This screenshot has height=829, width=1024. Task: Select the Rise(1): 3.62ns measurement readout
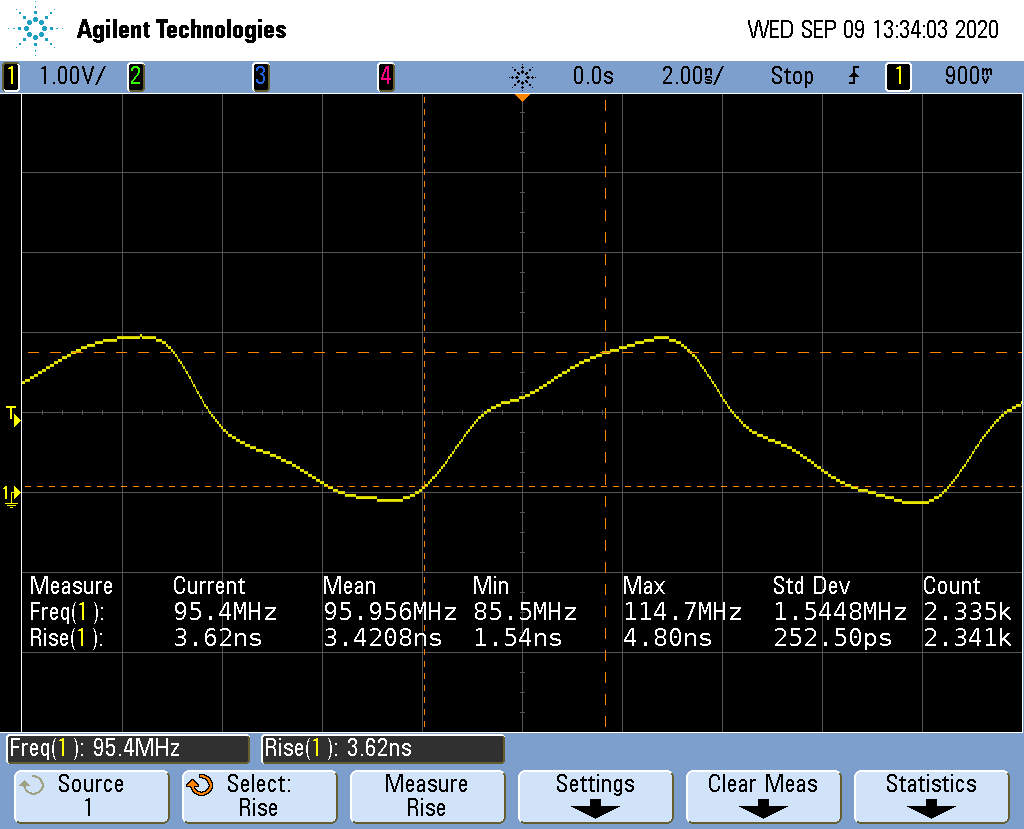[383, 748]
